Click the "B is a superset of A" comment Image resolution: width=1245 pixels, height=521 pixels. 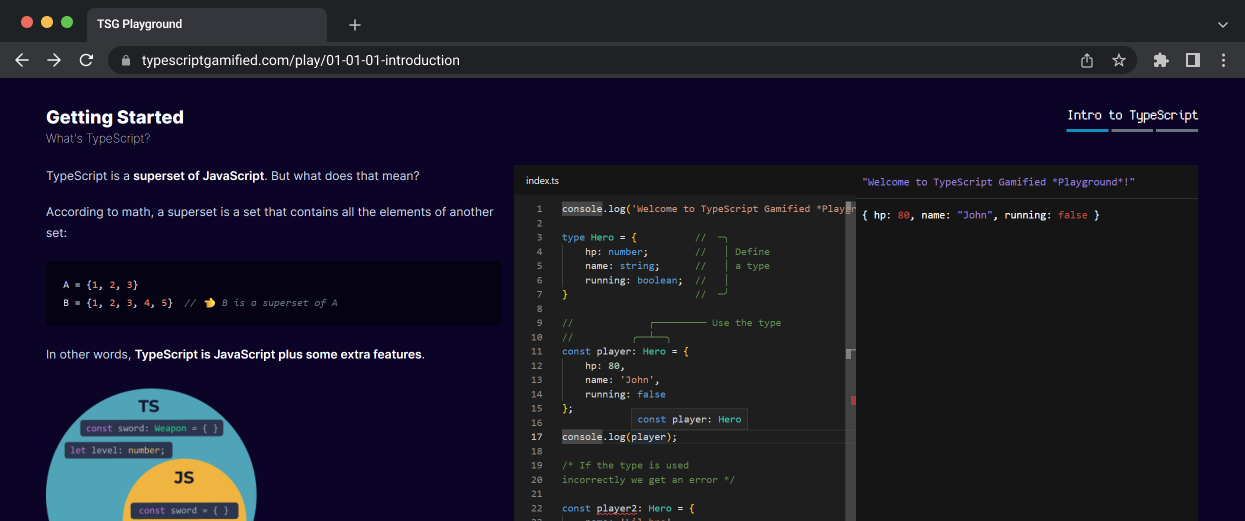pyautogui.click(x=279, y=302)
